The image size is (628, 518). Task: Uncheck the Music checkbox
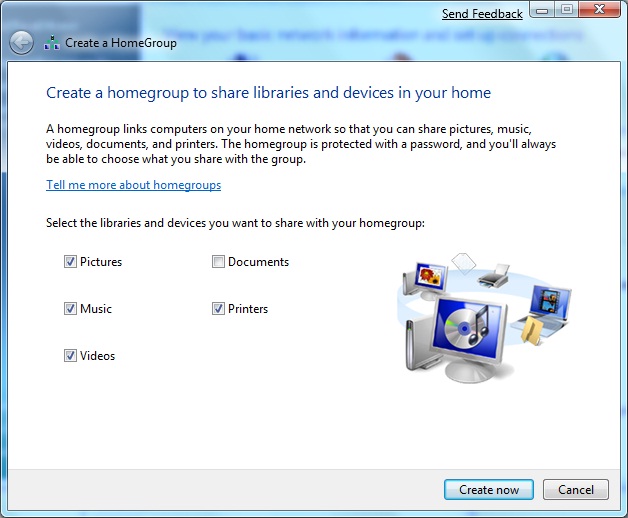pyautogui.click(x=70, y=308)
